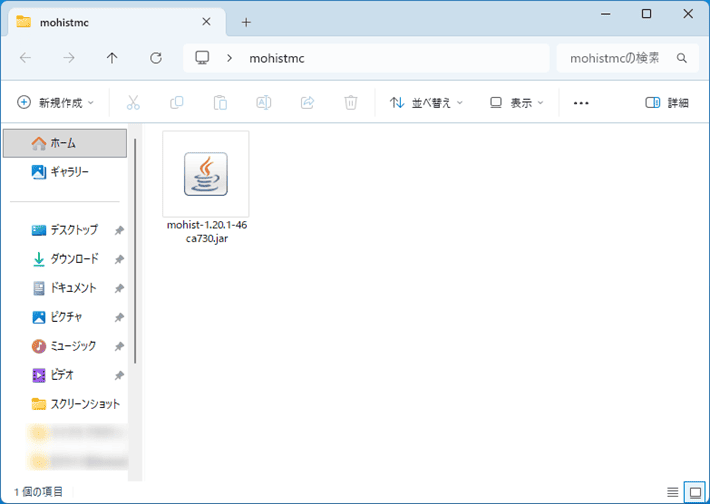Screen dimensions: 710x504
Task: Focus the mohistmcの検索 search box
Action: click(628, 58)
